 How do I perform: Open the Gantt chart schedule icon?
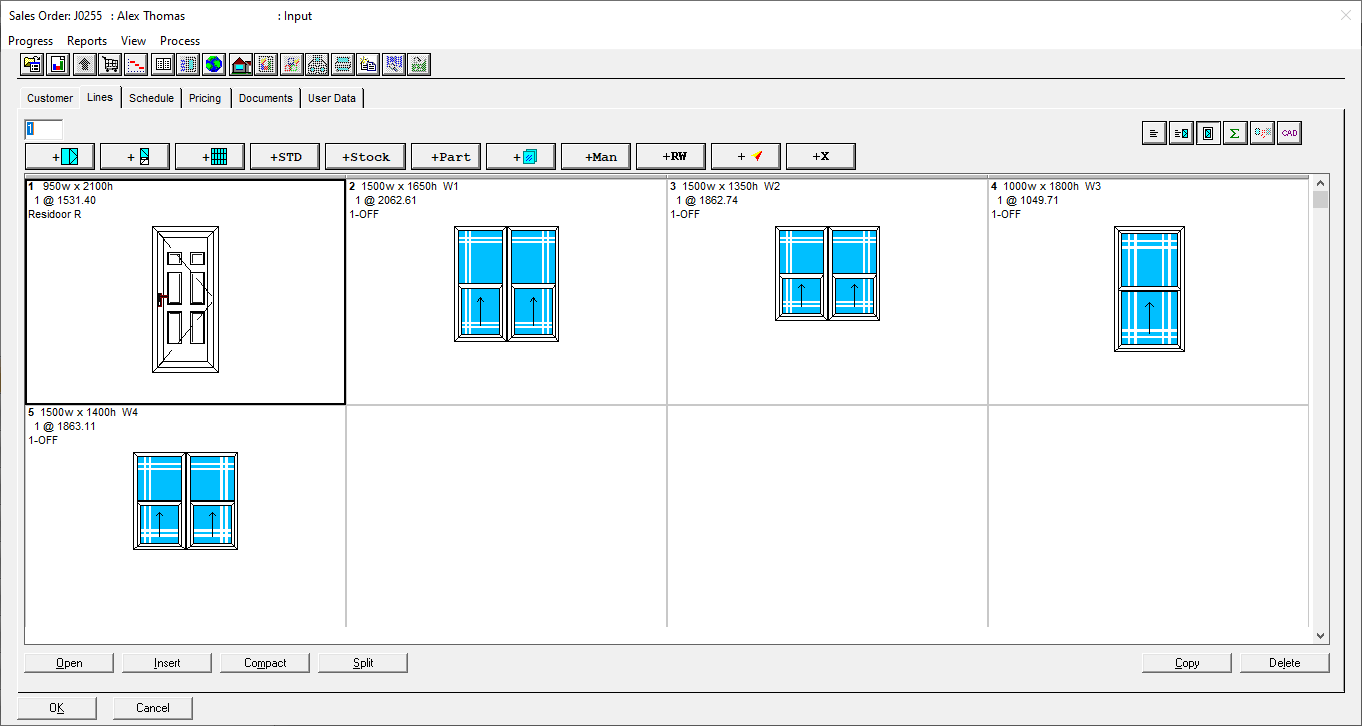[x=136, y=65]
